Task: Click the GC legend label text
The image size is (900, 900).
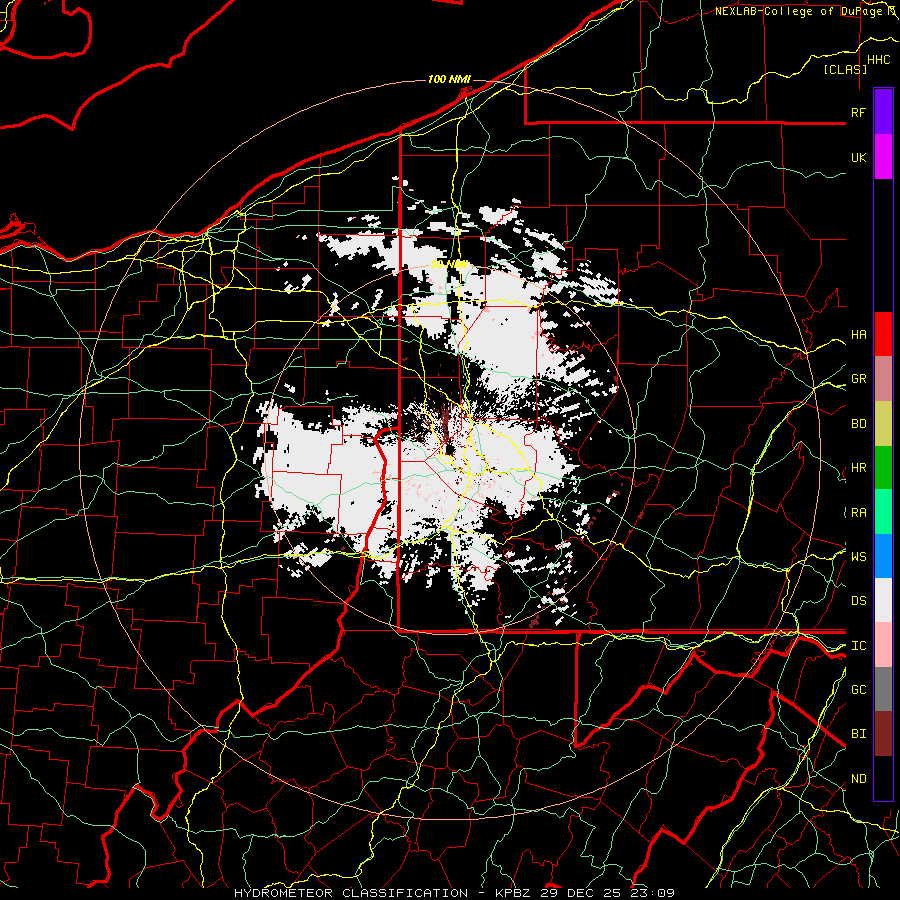Action: click(x=858, y=690)
